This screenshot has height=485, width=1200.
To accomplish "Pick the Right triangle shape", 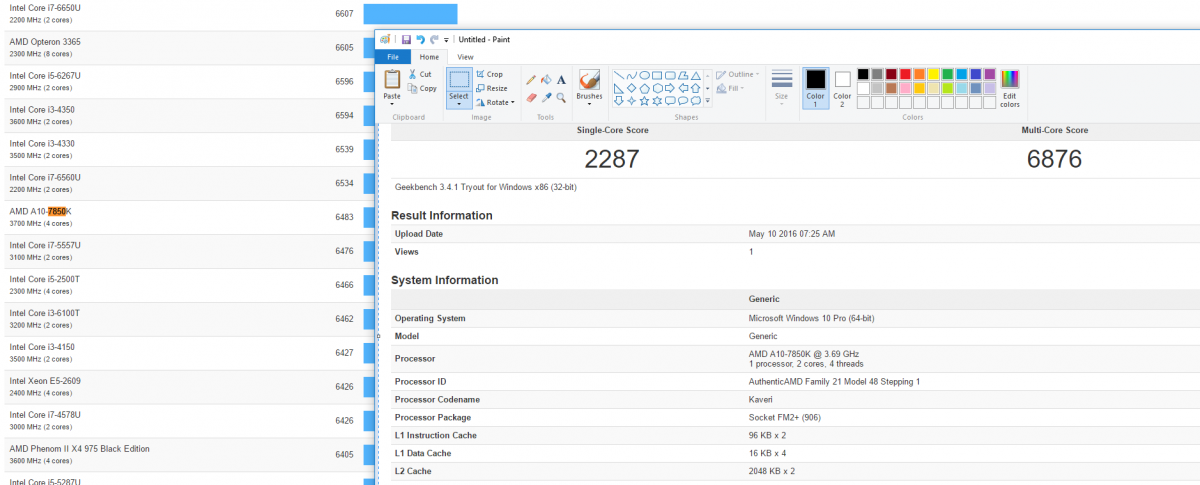I will 619,88.
